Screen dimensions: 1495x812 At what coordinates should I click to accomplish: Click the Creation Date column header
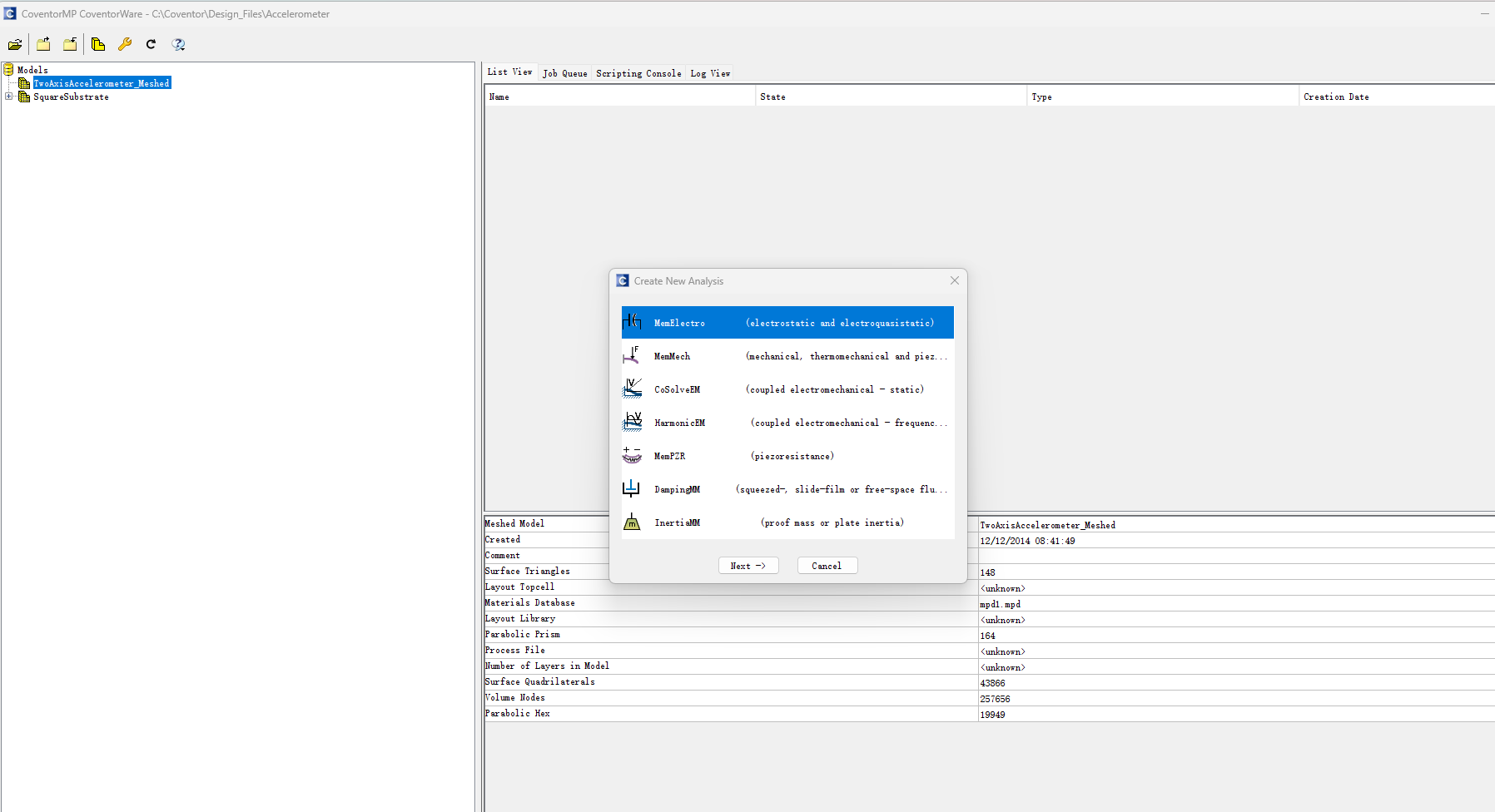click(1397, 97)
